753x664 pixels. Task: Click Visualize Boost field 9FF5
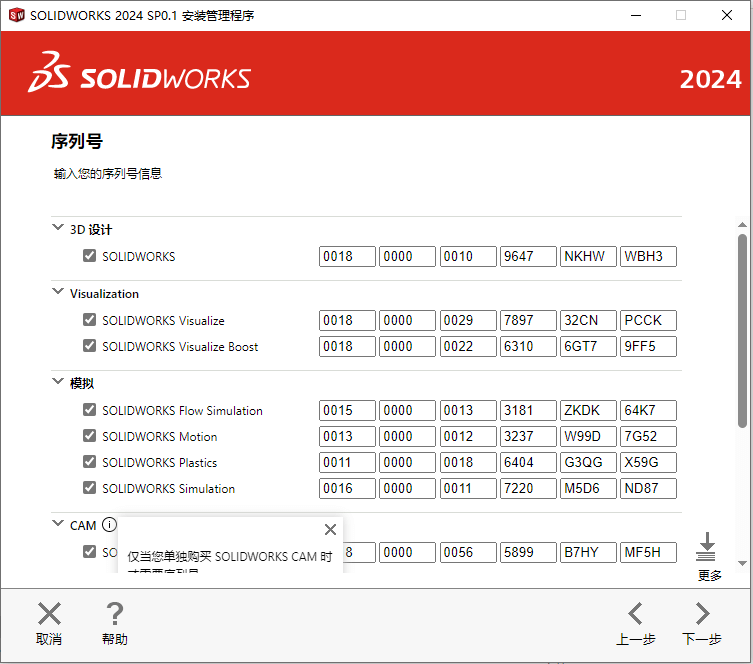coord(648,346)
